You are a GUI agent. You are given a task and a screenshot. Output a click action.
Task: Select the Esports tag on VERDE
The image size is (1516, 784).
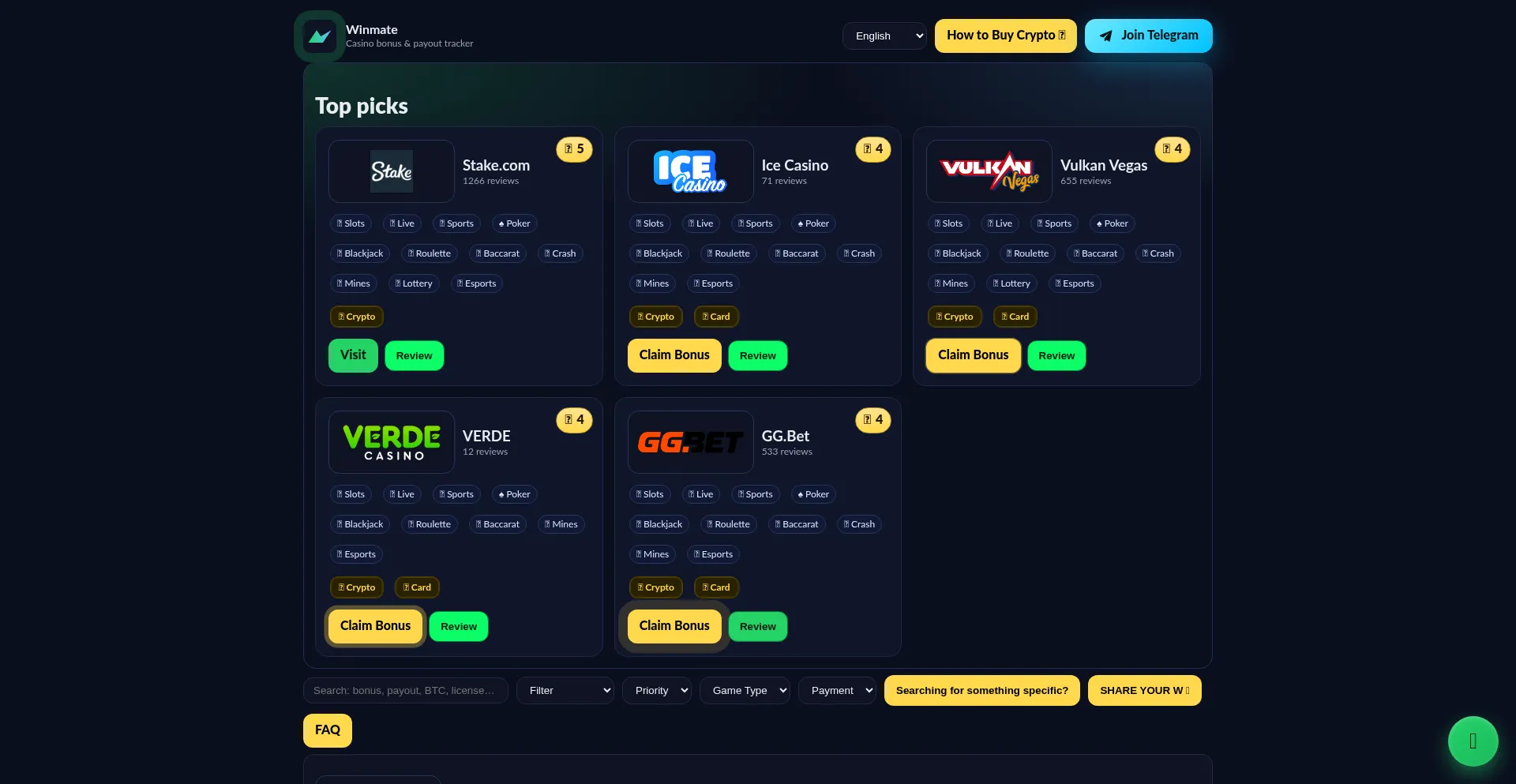(356, 554)
